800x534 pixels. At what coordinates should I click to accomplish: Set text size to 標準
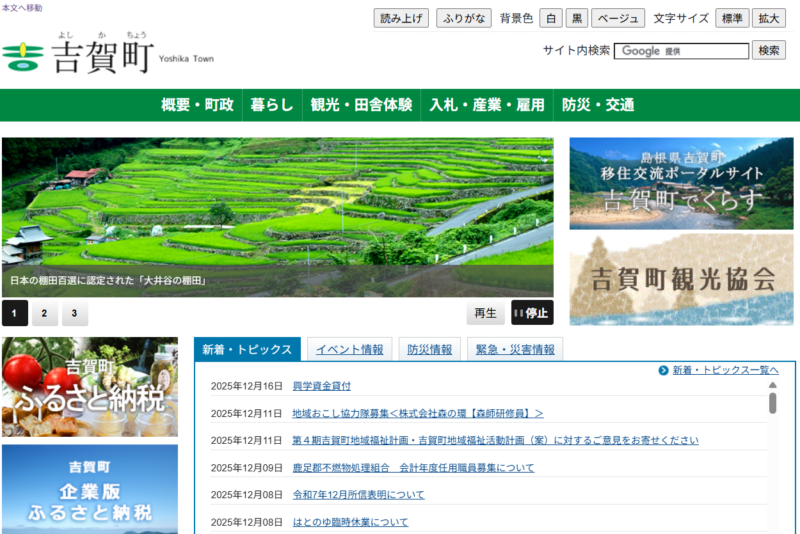coord(732,18)
